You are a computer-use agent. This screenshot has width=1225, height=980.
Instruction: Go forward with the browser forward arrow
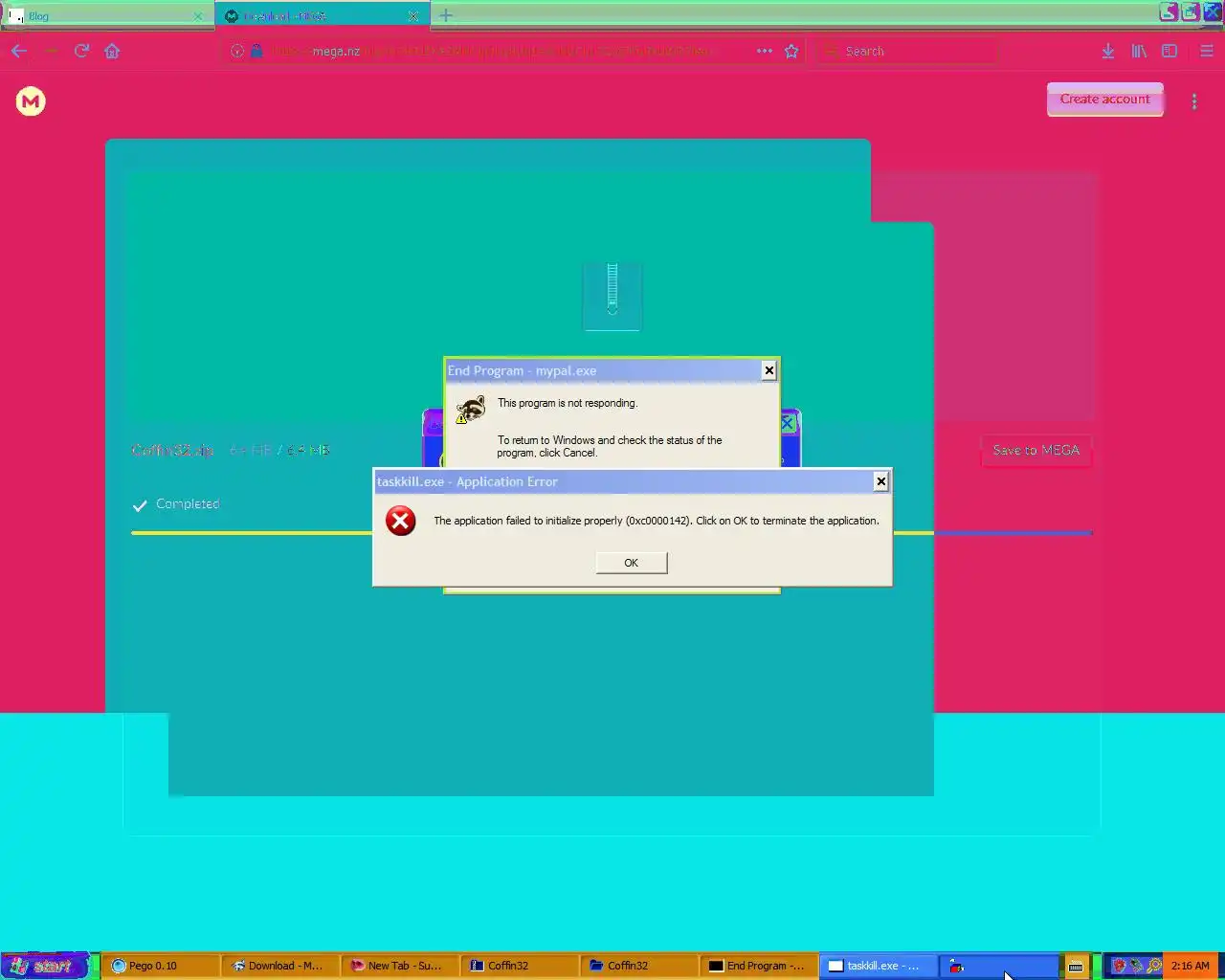(x=51, y=51)
